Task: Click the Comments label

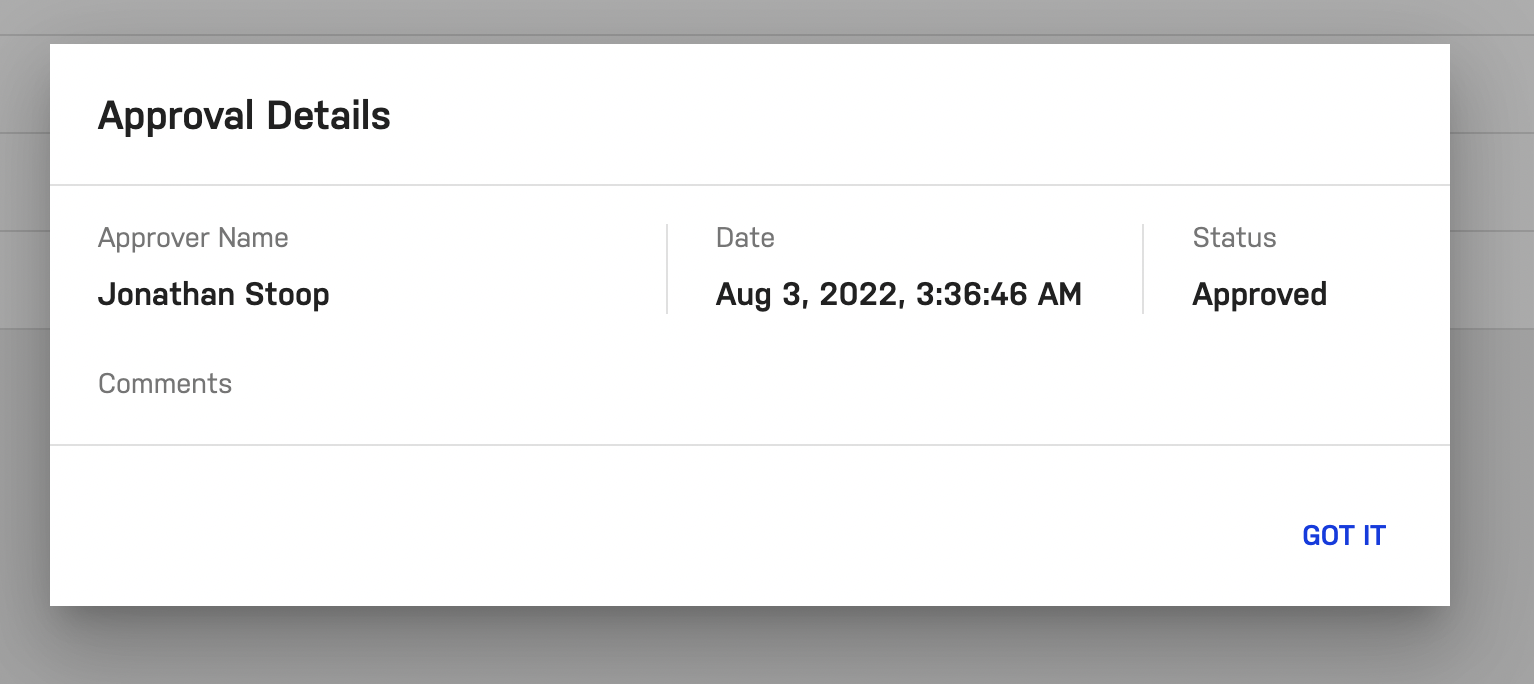Action: pos(165,384)
